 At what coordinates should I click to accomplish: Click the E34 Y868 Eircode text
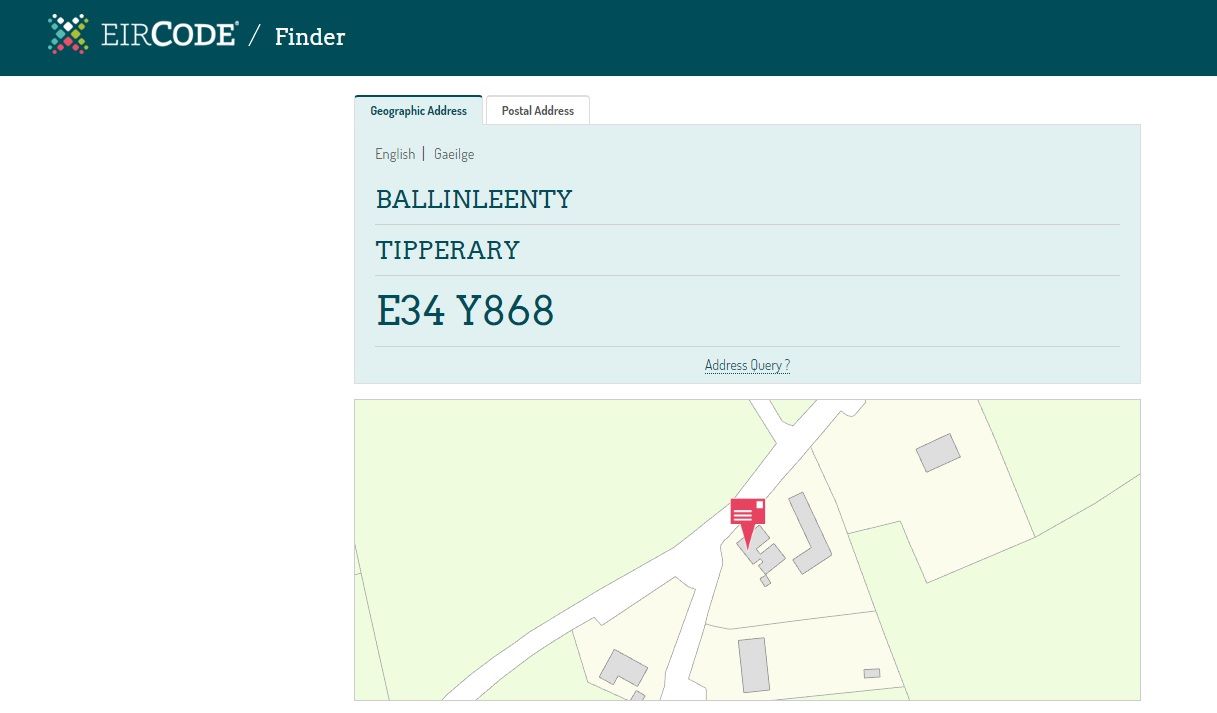tap(465, 312)
